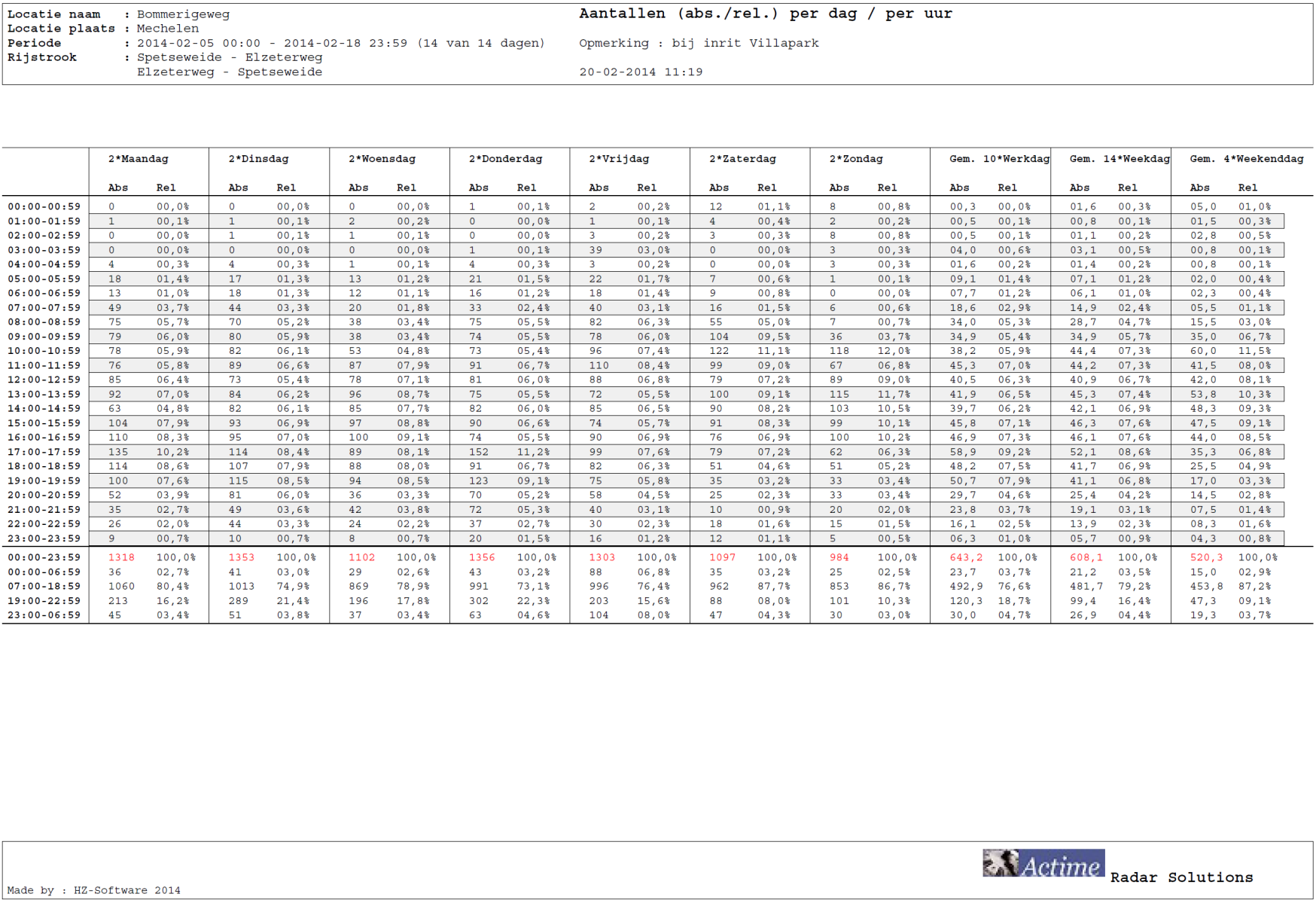Click Monday 17:00 count '135'
The height and width of the screenshot is (903, 1316).
(118, 452)
